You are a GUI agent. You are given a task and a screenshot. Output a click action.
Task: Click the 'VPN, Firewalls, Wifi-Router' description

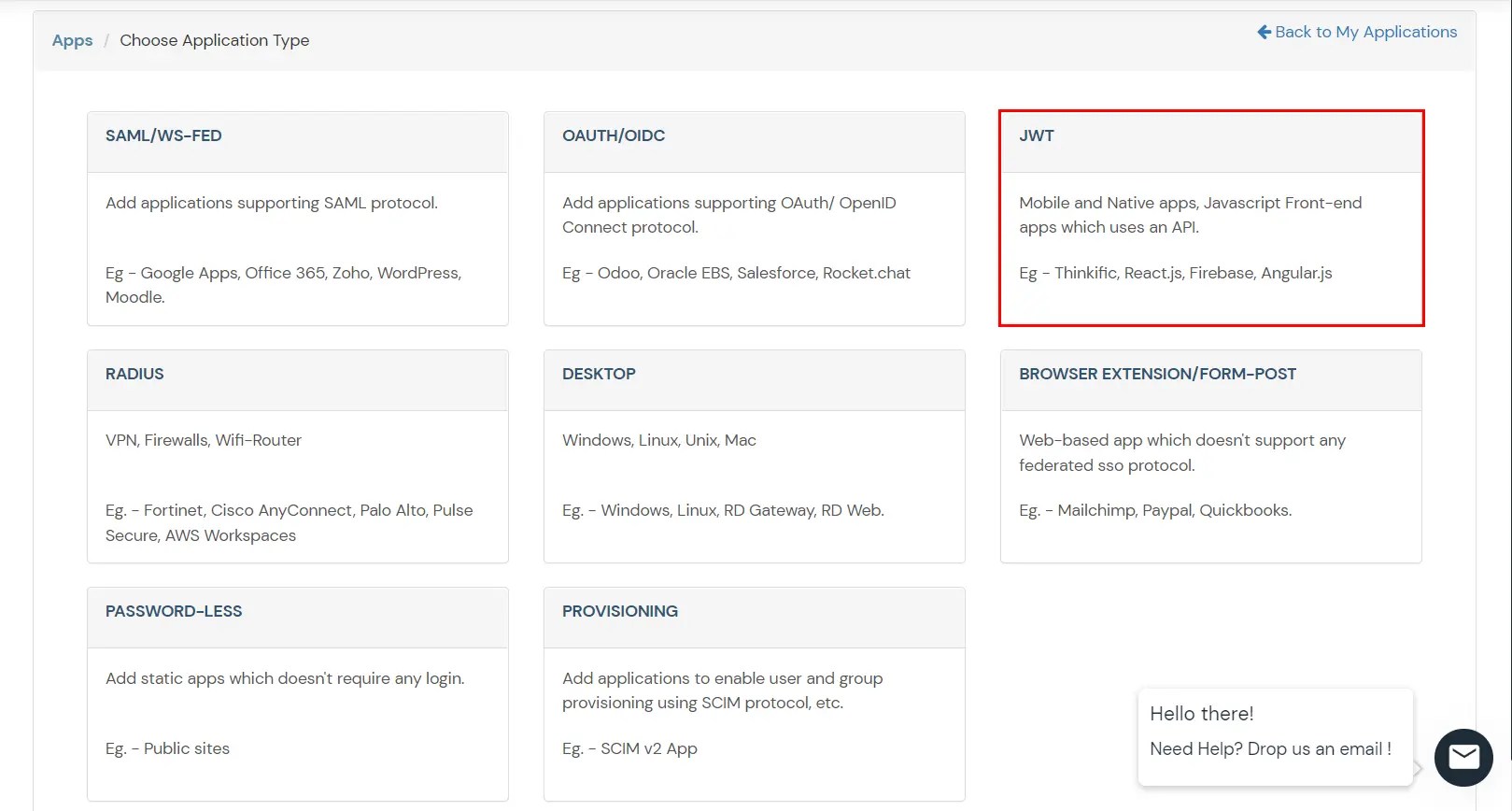pyautogui.click(x=204, y=440)
